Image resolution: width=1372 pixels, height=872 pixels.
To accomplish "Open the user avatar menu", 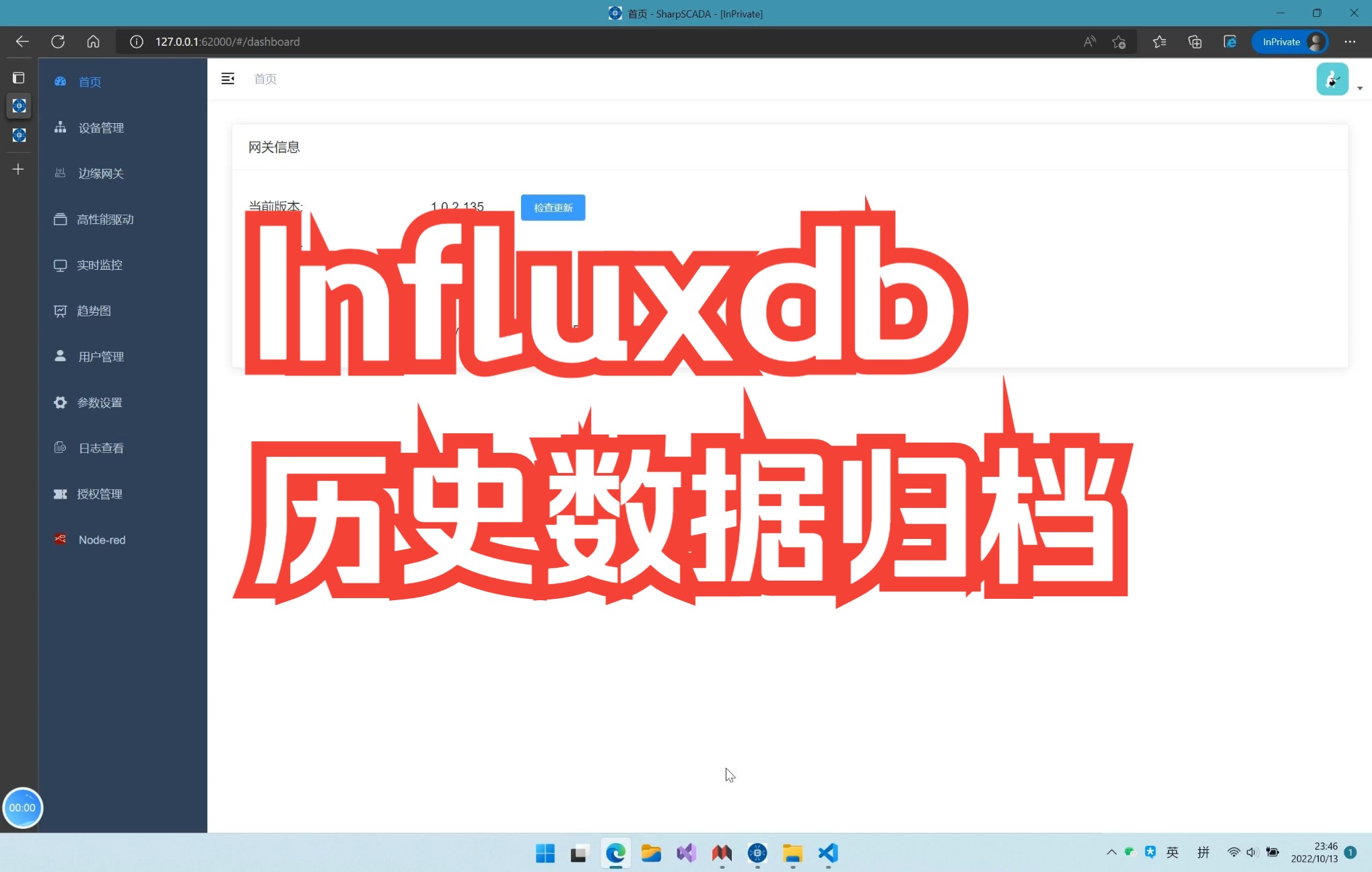I will (x=1332, y=79).
